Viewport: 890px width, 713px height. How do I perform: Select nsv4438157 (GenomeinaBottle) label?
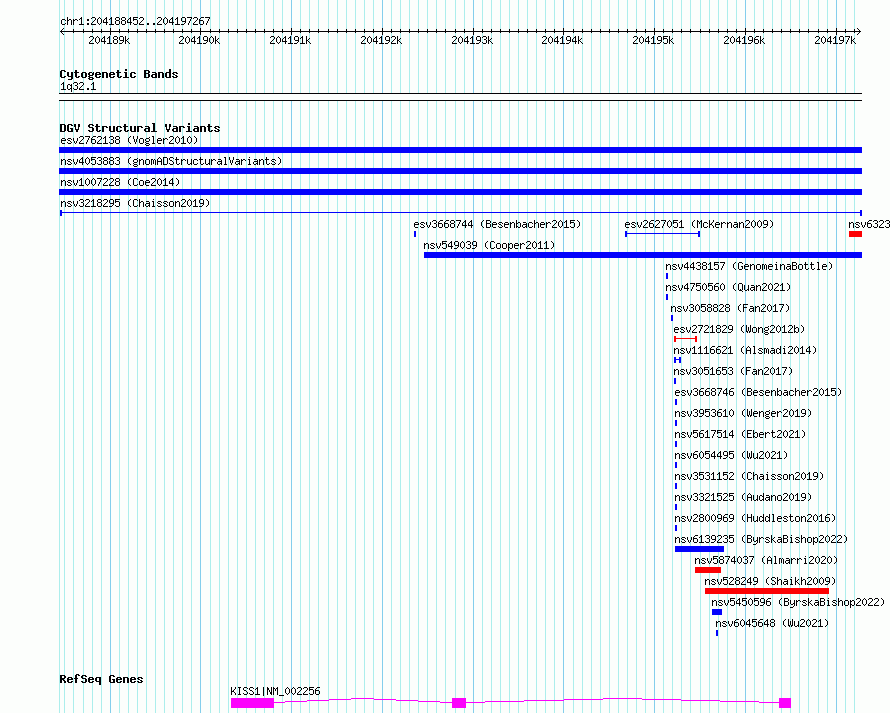tap(749, 266)
